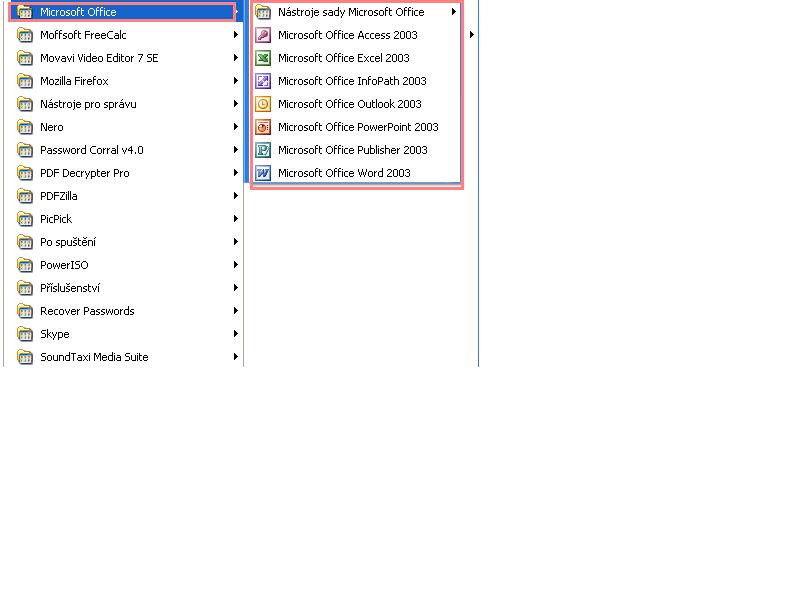Click the Po spuštění folder icon

click(x=24, y=242)
